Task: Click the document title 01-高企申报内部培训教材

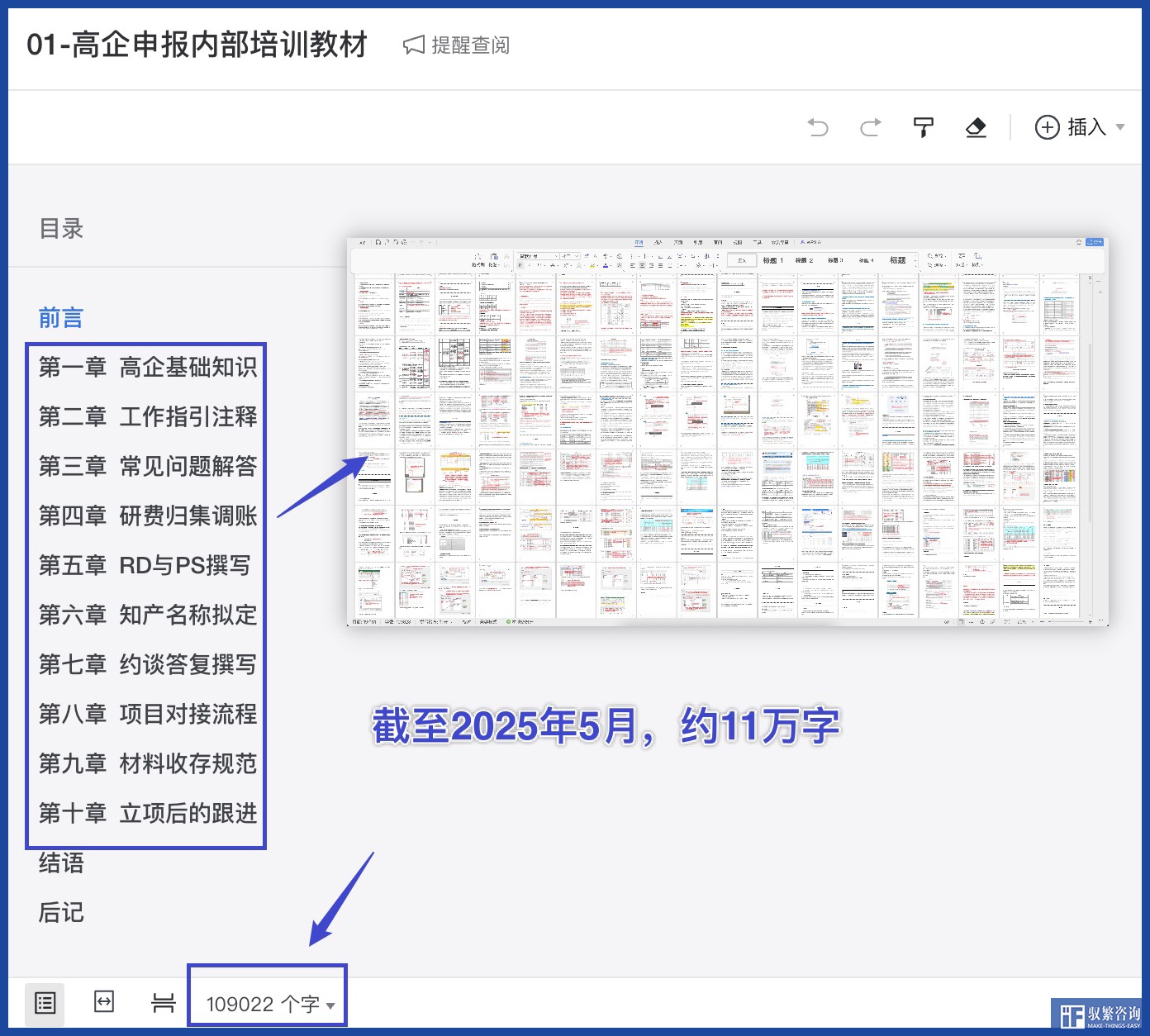Action: click(197, 45)
